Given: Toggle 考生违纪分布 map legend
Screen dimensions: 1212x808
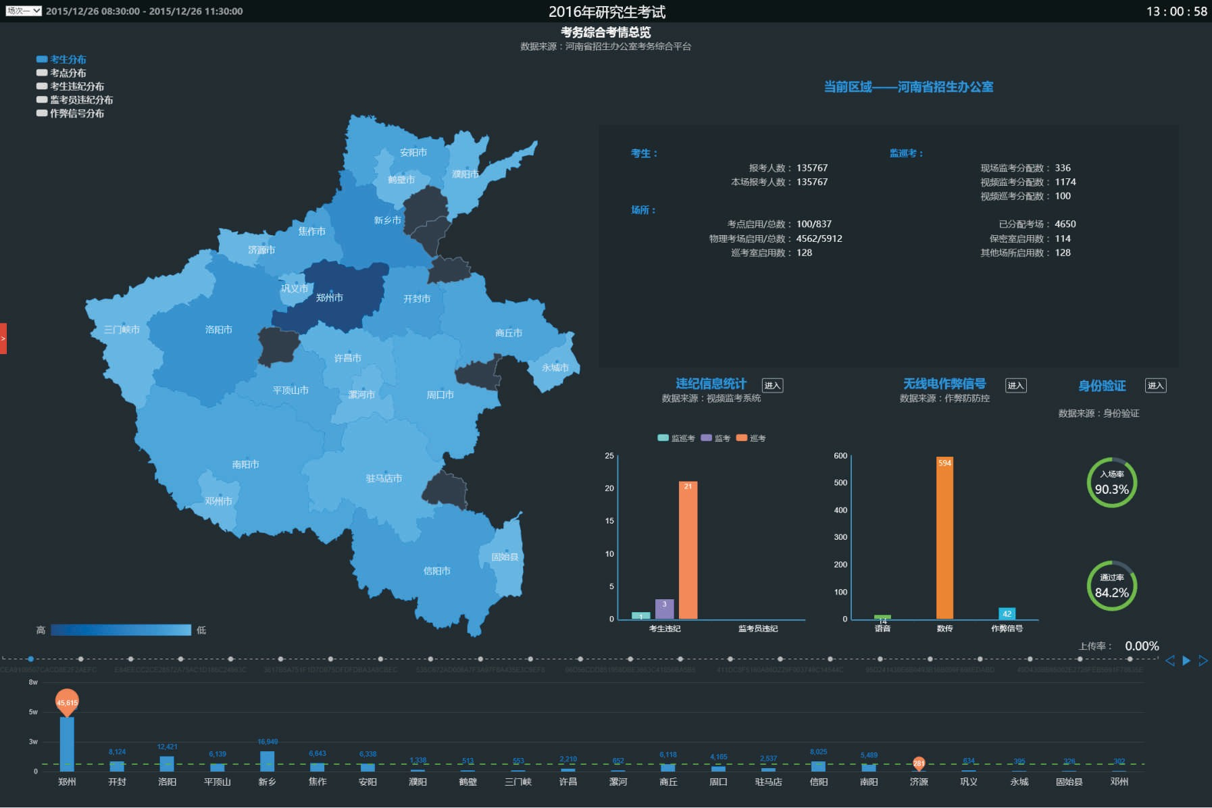Looking at the screenshot, I should point(69,87).
